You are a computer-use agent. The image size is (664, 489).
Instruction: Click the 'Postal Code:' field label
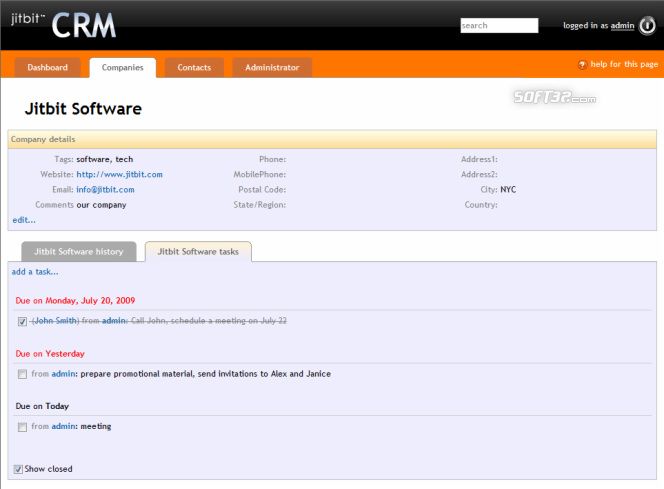(262, 190)
